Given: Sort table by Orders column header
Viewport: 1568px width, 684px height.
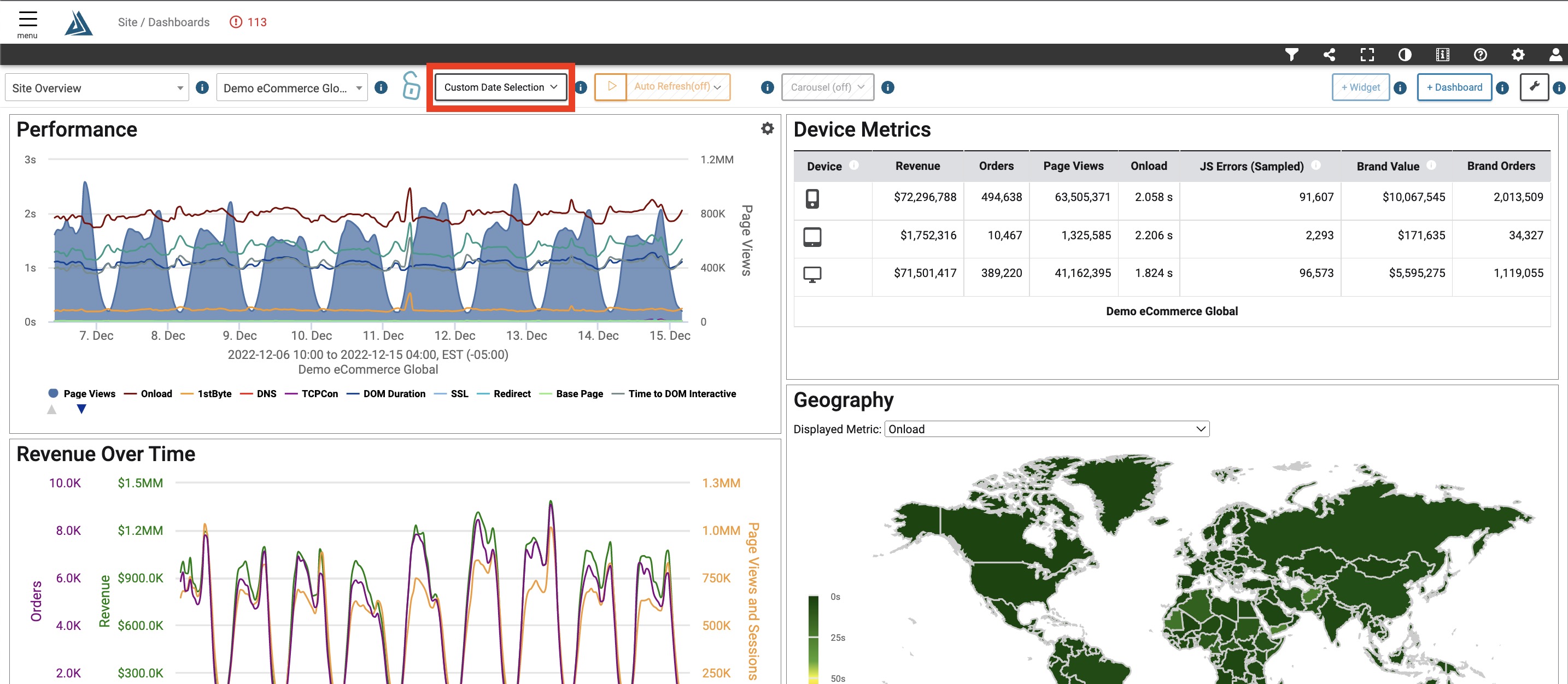Looking at the screenshot, I should click(x=996, y=166).
